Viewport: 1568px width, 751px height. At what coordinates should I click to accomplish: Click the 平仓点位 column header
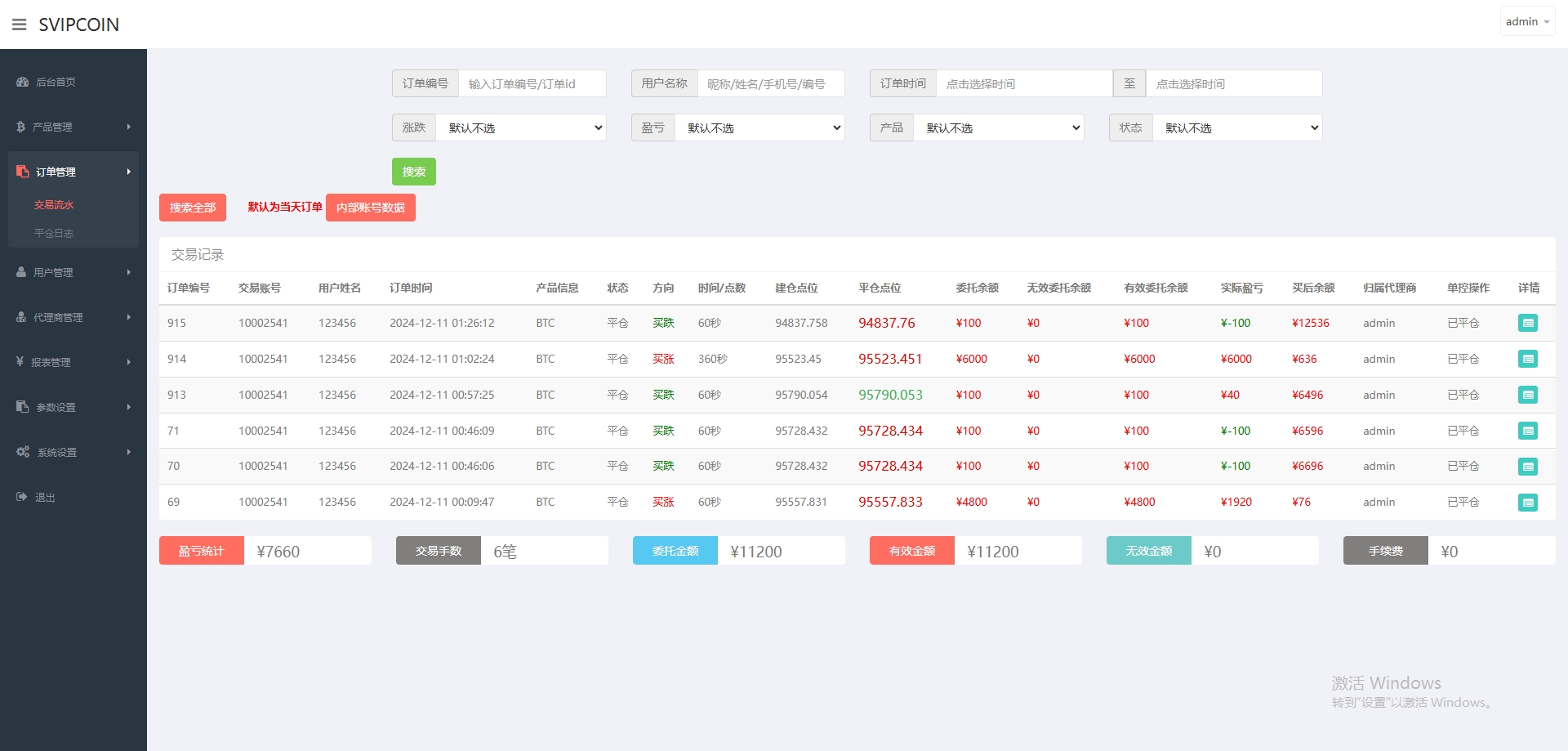[x=880, y=288]
